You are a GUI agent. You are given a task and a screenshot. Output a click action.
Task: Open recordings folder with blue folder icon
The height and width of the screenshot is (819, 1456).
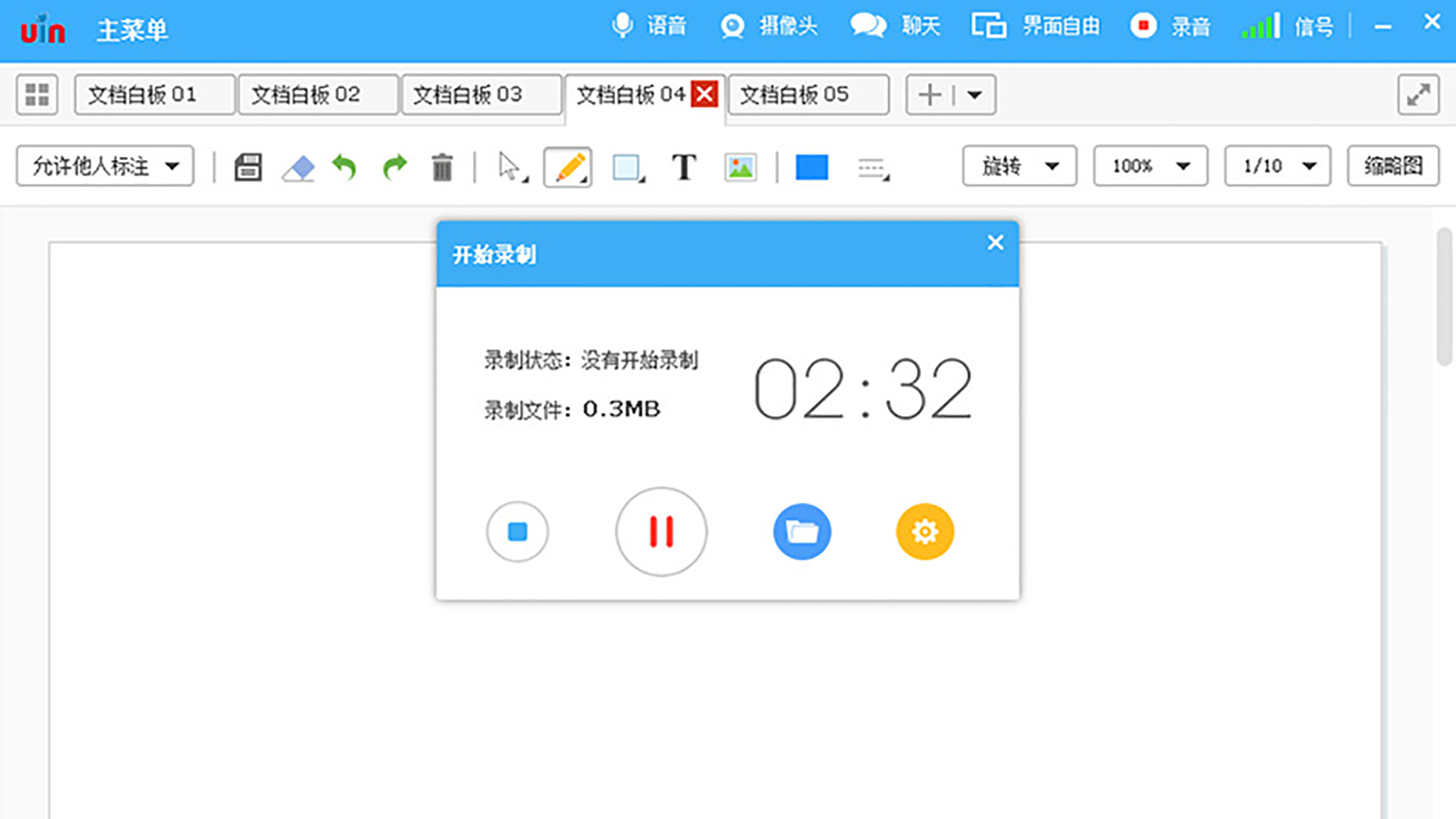coord(802,532)
